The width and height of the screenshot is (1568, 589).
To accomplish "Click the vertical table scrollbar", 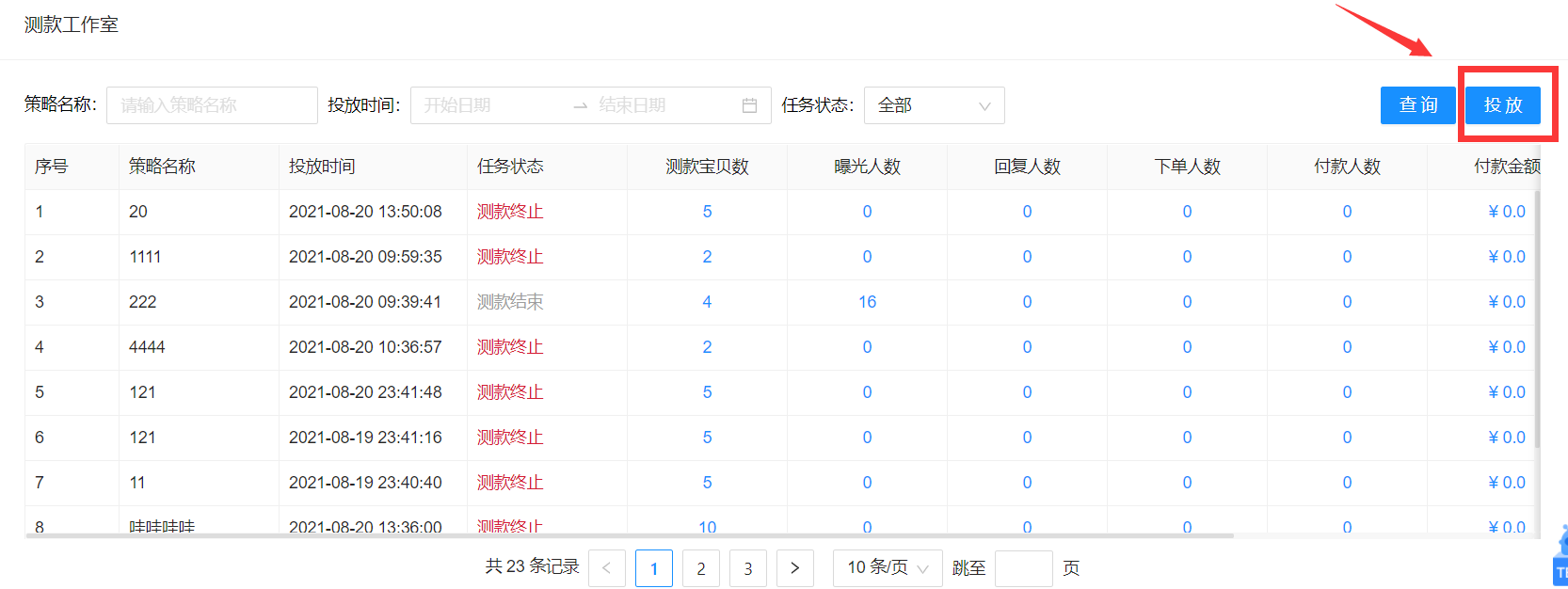I will coord(1538,320).
